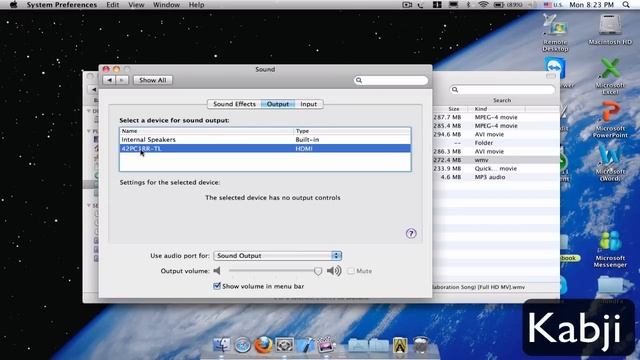
Task: Collapse the Search For section in Finder sidebar
Action: click(89, 205)
